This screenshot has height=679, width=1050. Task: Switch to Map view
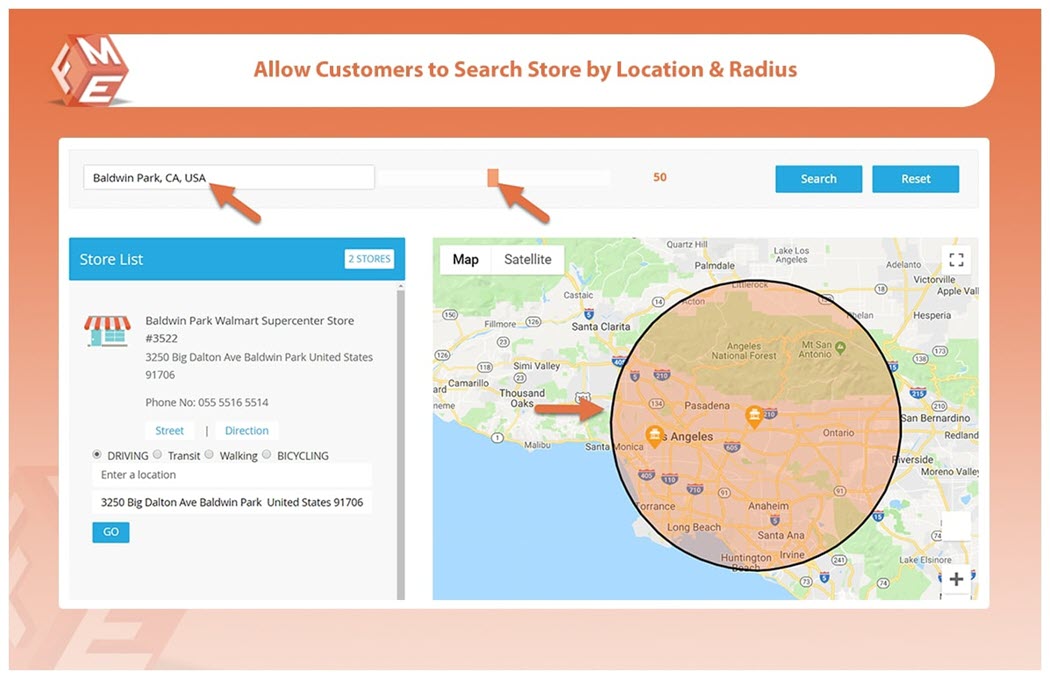click(465, 259)
